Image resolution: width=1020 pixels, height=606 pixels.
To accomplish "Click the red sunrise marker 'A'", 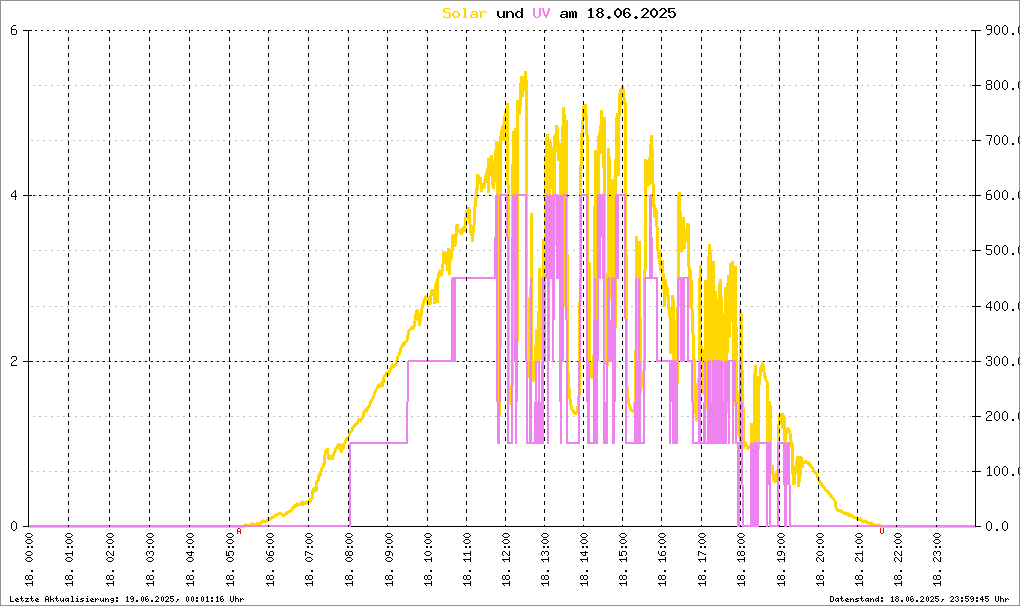I will [x=239, y=531].
